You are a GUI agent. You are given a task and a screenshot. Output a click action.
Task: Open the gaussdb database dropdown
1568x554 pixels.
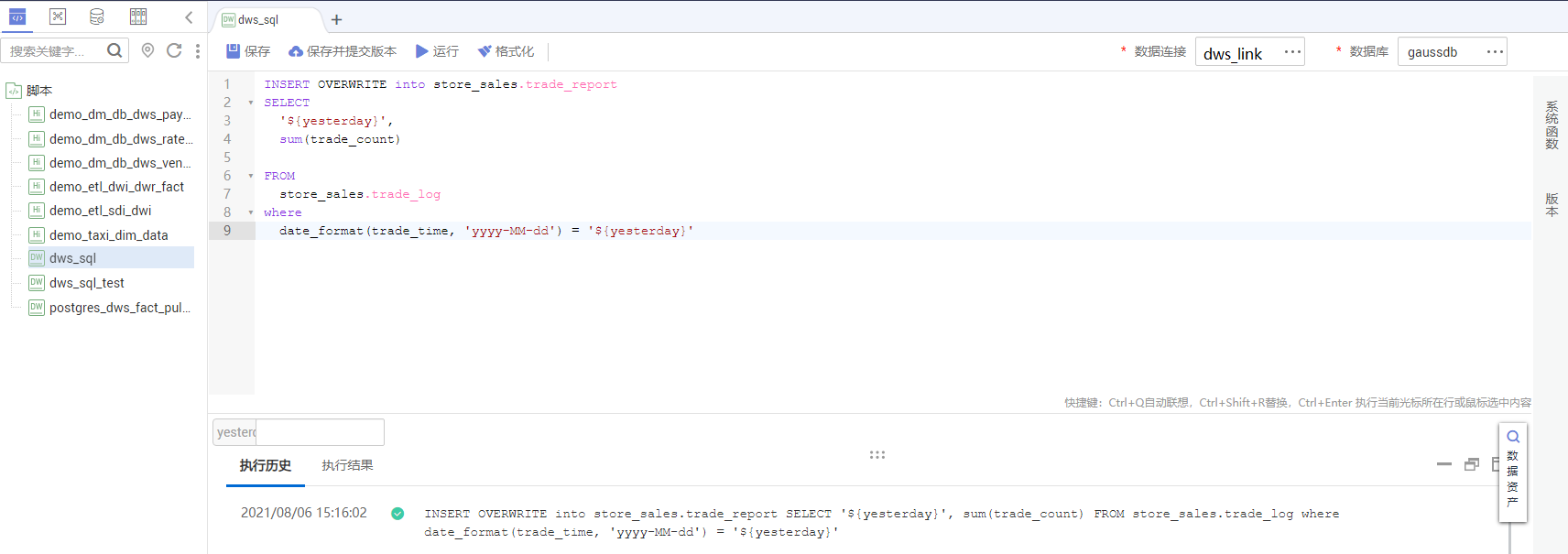(1452, 52)
